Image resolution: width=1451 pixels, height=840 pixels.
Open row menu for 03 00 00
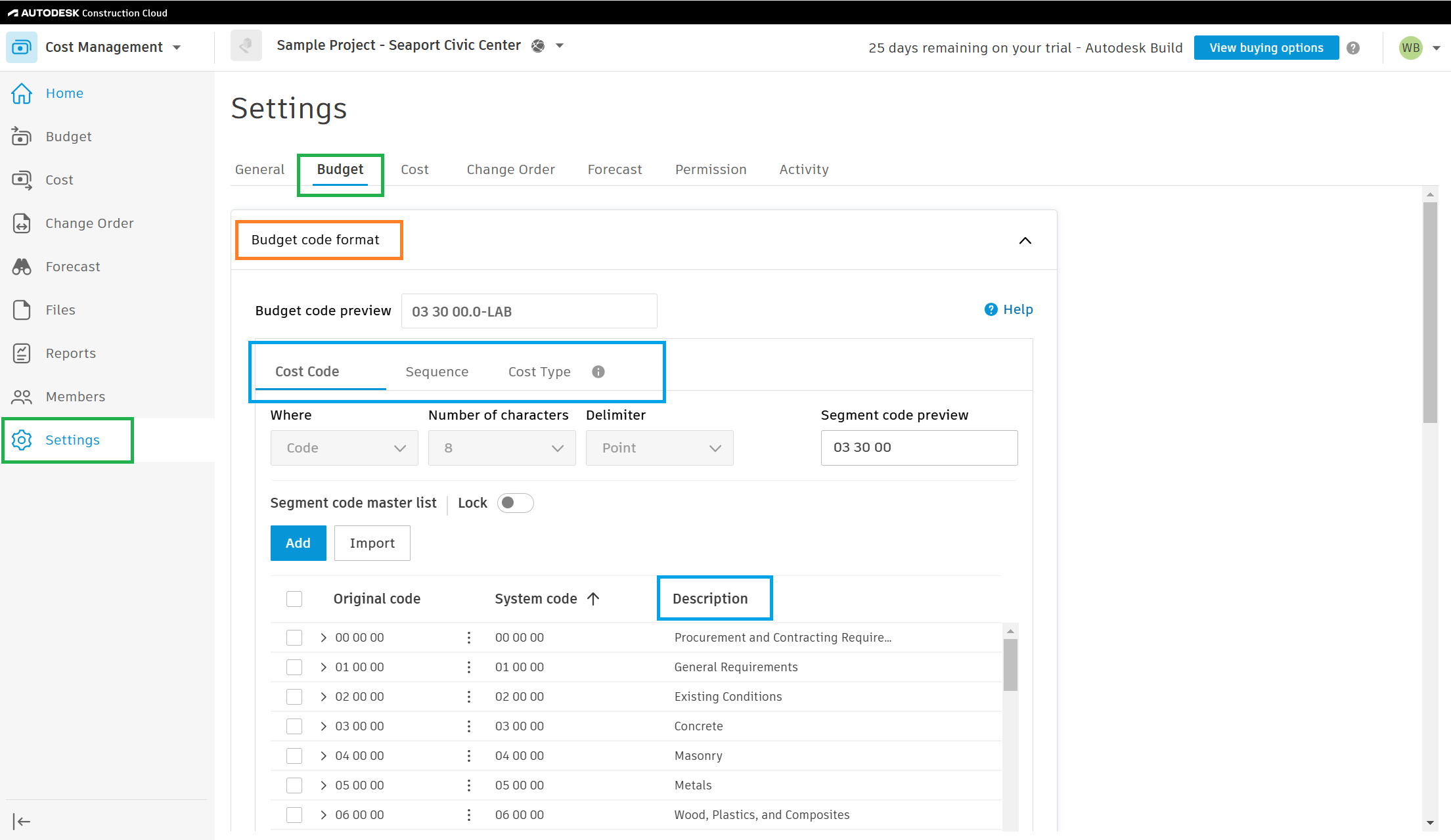(469, 726)
